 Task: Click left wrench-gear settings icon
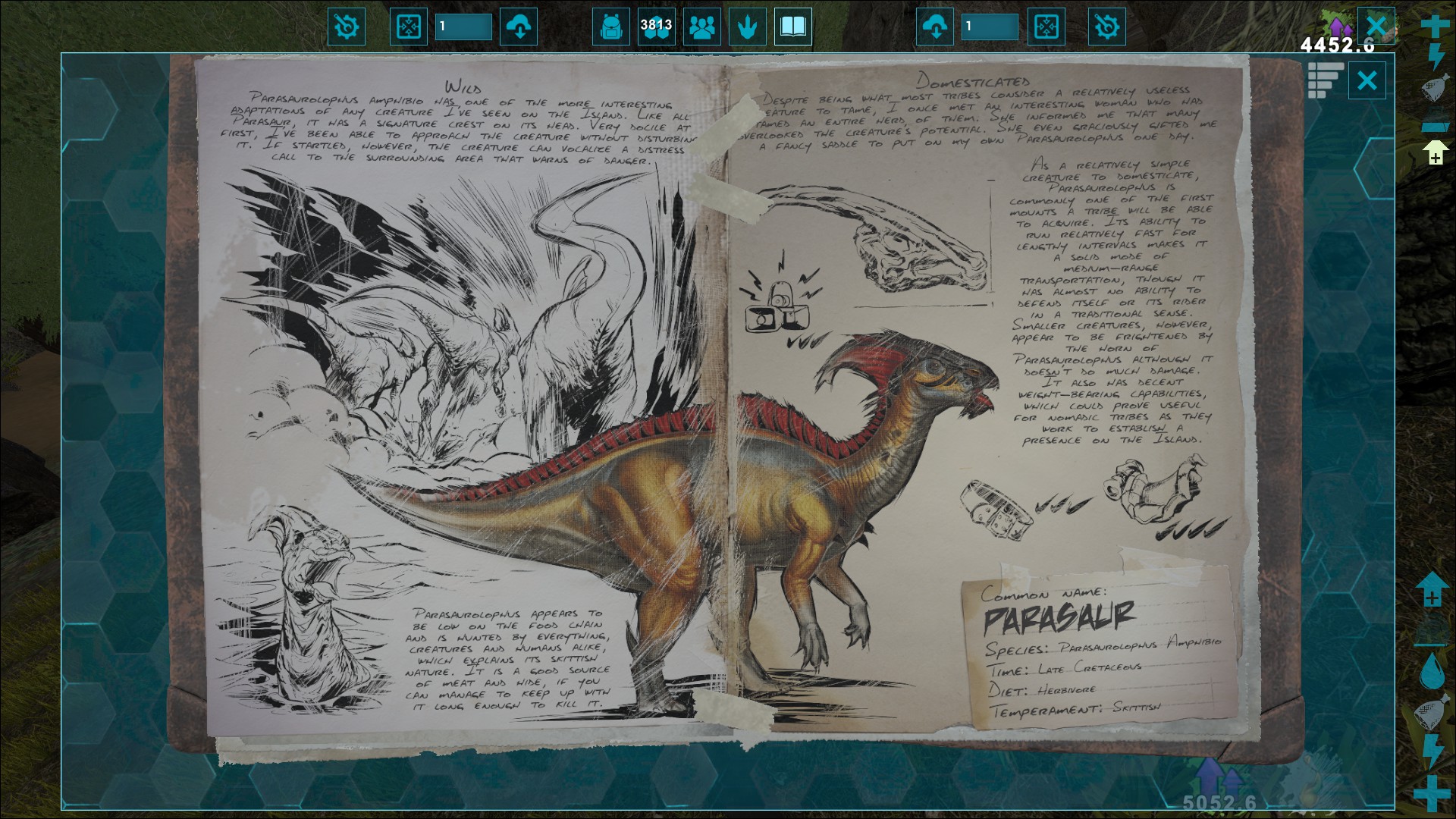[347, 27]
